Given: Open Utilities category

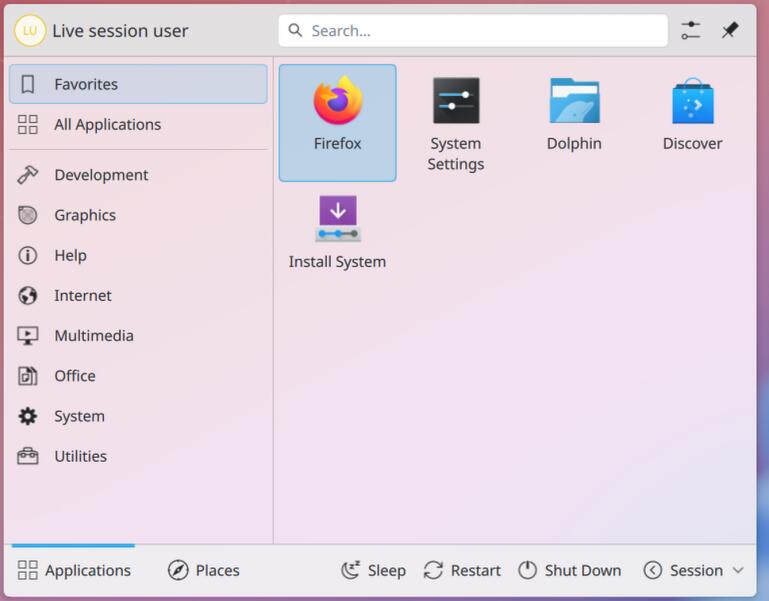Looking at the screenshot, I should tap(138, 456).
